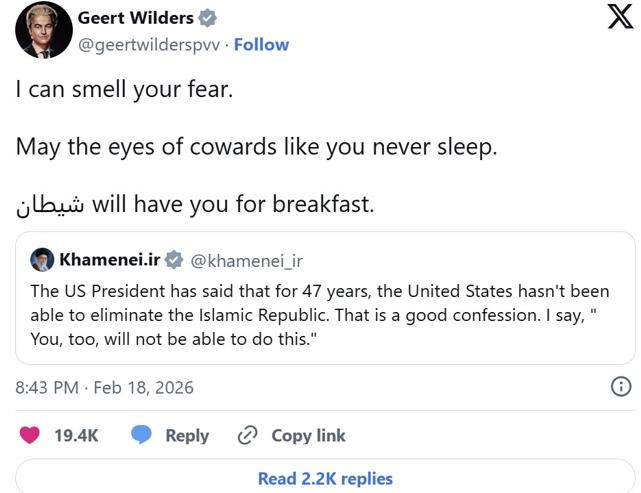The image size is (641, 493).
Task: Click the Khamenei.ir avatar in the quoted post
Action: 42,260
